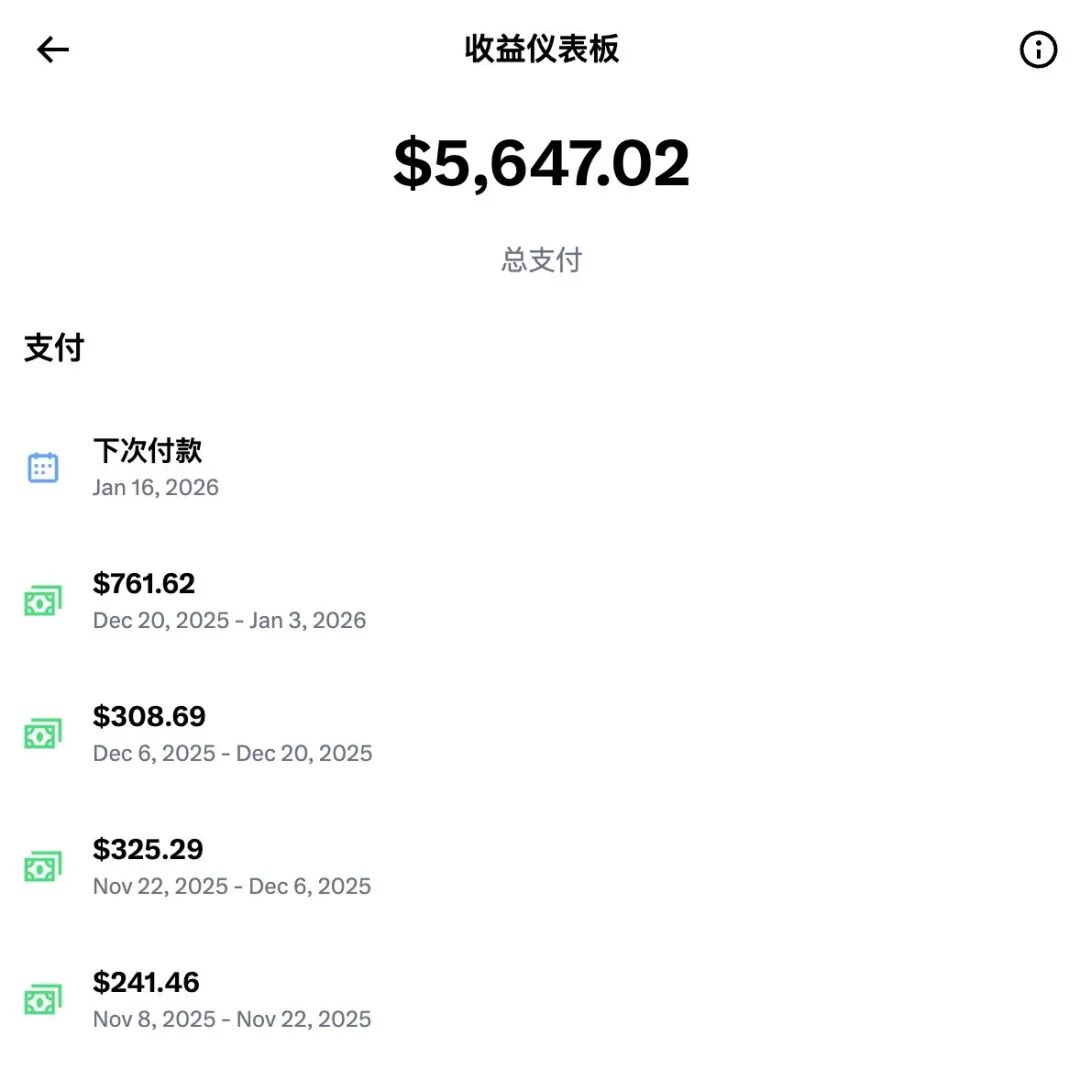The height and width of the screenshot is (1080, 1080).
Task: Click the Nov 8, 2025 - Nov 22, 2025 range
Action: click(x=231, y=1018)
